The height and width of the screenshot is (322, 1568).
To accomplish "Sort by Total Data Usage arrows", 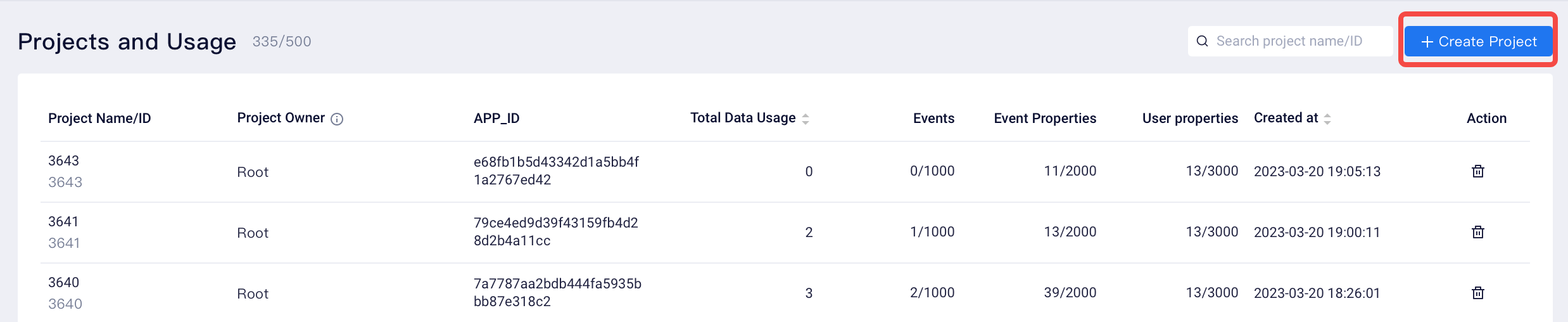I will coord(806,119).
